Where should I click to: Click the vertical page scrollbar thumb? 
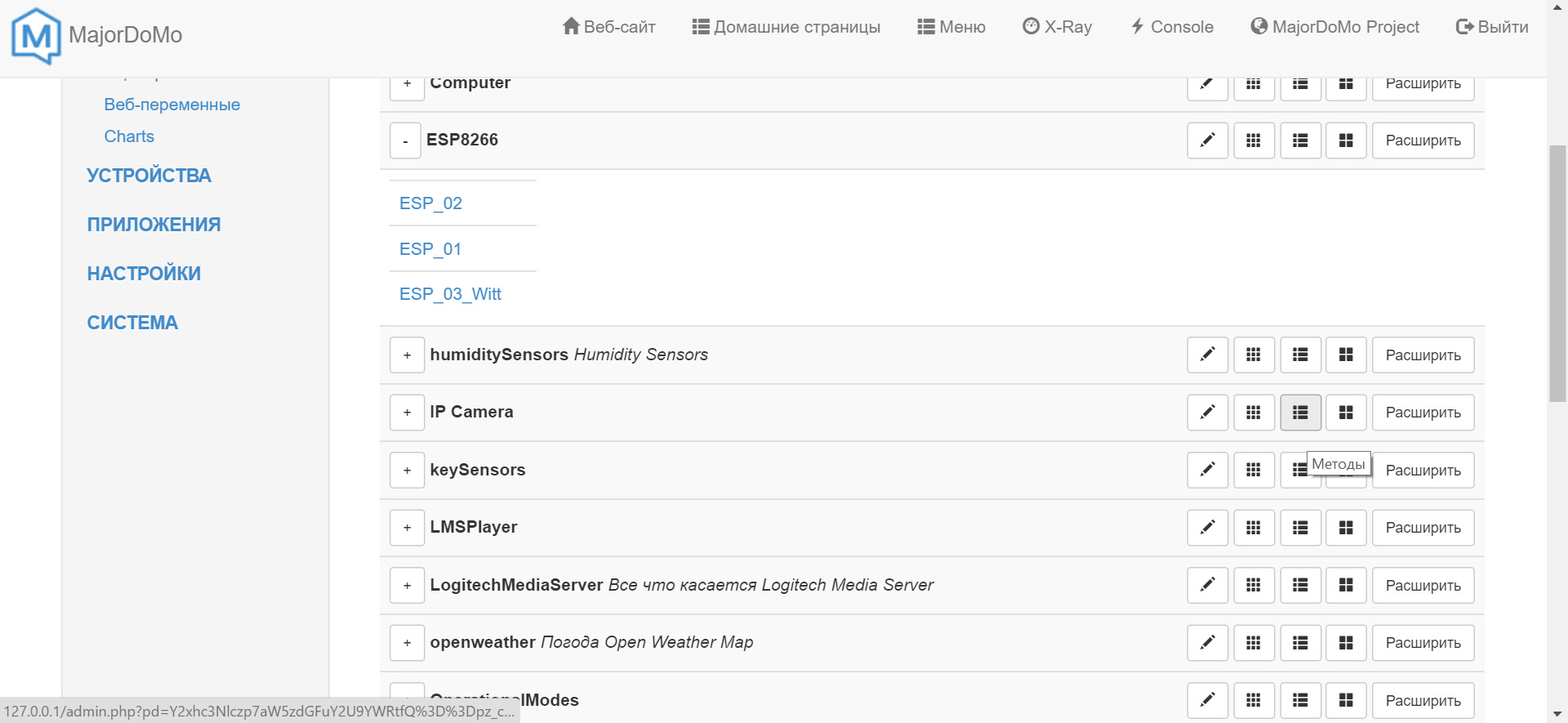(1557, 274)
